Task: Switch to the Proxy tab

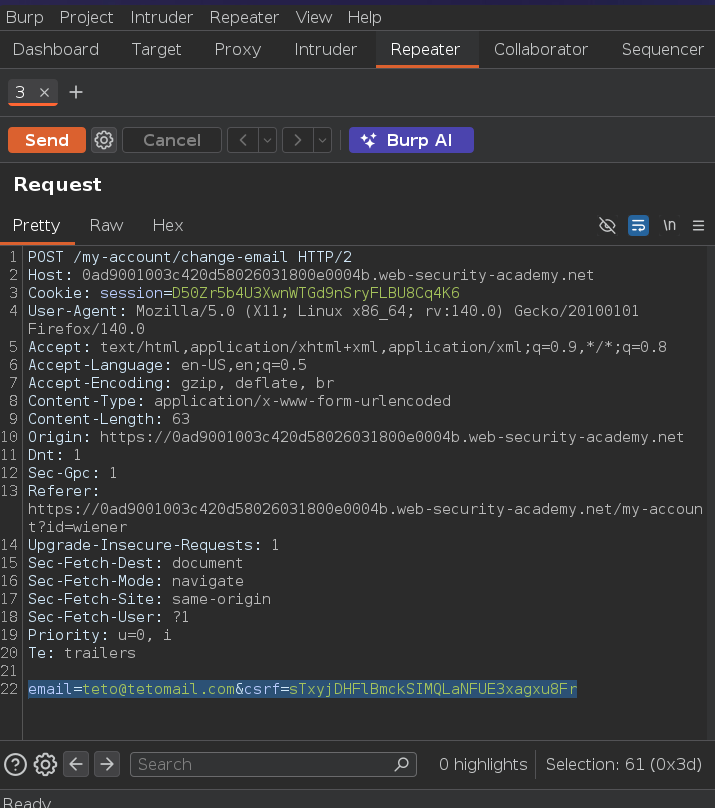Action: click(x=237, y=49)
